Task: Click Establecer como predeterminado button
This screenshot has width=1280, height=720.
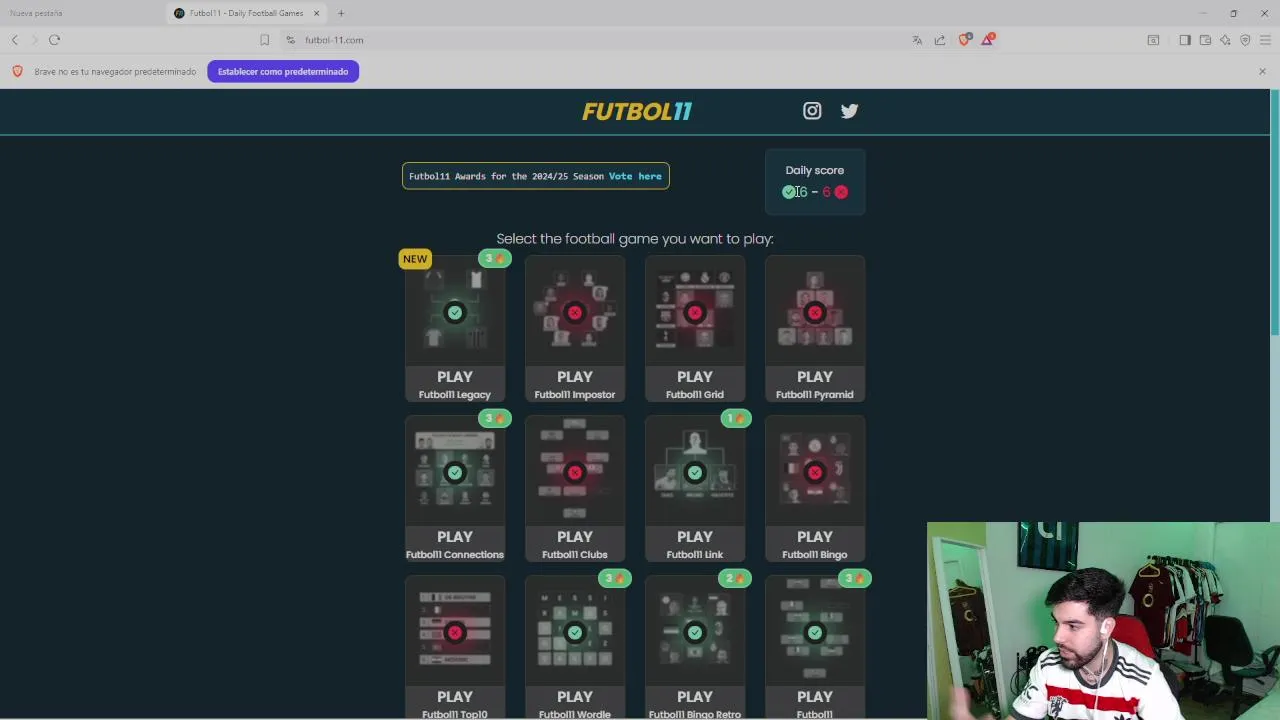Action: (283, 71)
